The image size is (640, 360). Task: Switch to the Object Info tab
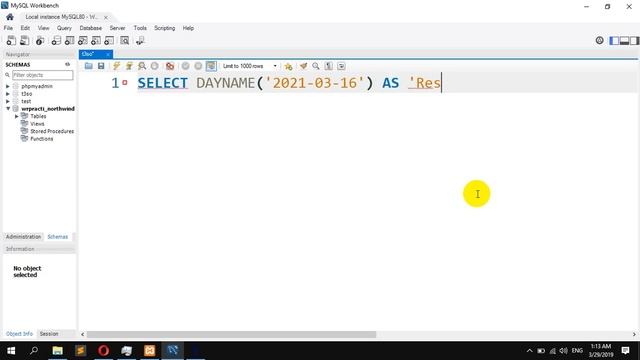[19, 334]
